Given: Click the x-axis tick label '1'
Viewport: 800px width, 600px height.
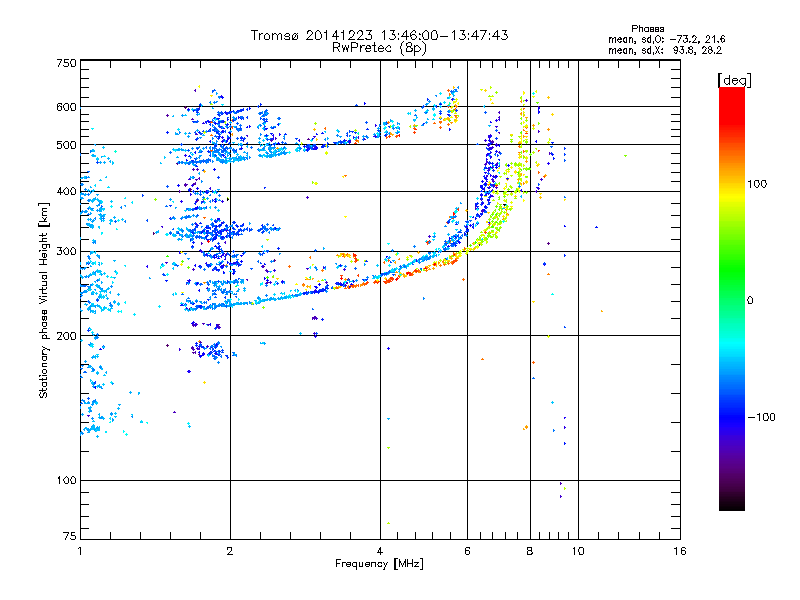Looking at the screenshot, I should click(x=80, y=551).
